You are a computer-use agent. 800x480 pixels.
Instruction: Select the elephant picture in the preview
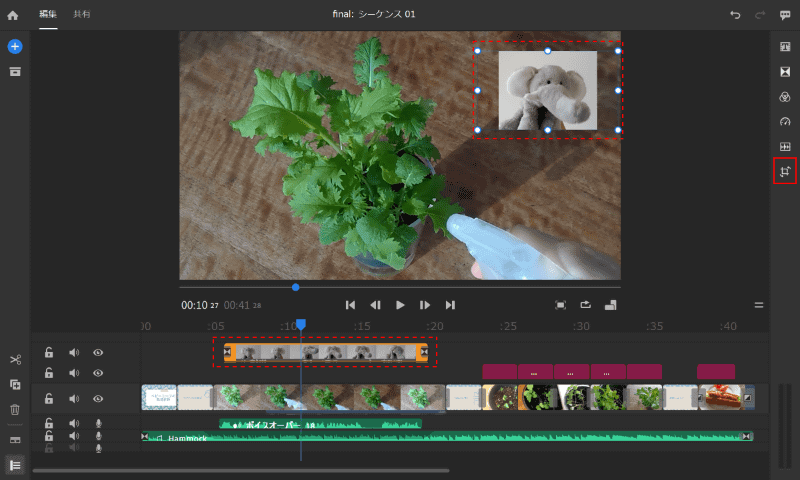pyautogui.click(x=547, y=90)
